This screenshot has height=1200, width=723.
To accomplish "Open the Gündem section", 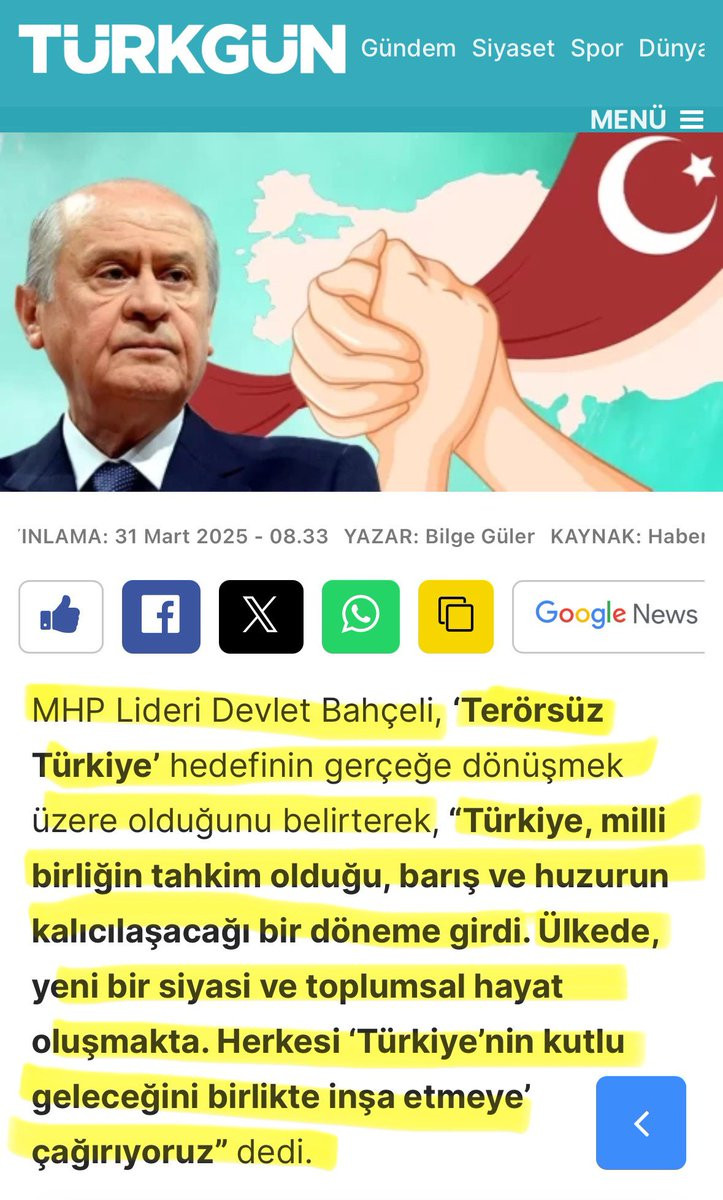I will tap(408, 48).
